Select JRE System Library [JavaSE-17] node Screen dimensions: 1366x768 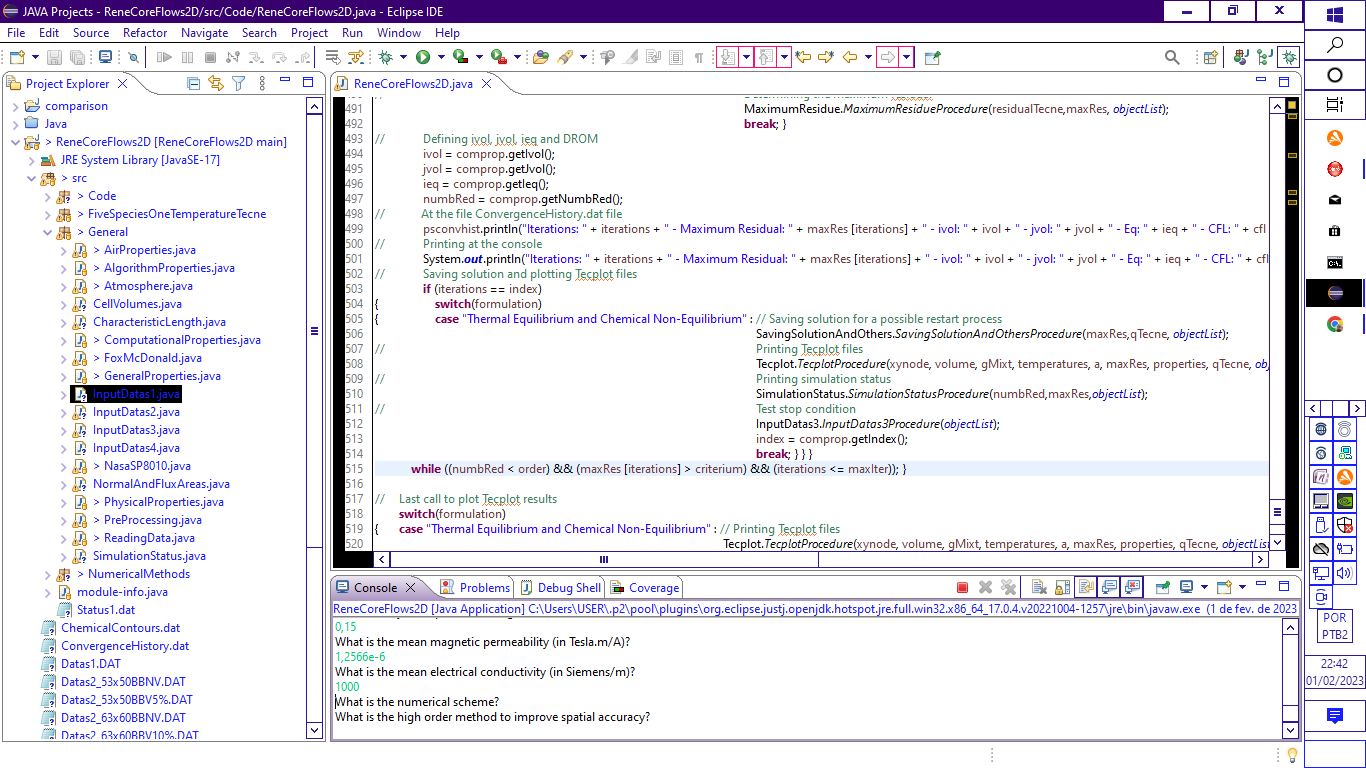pos(140,160)
